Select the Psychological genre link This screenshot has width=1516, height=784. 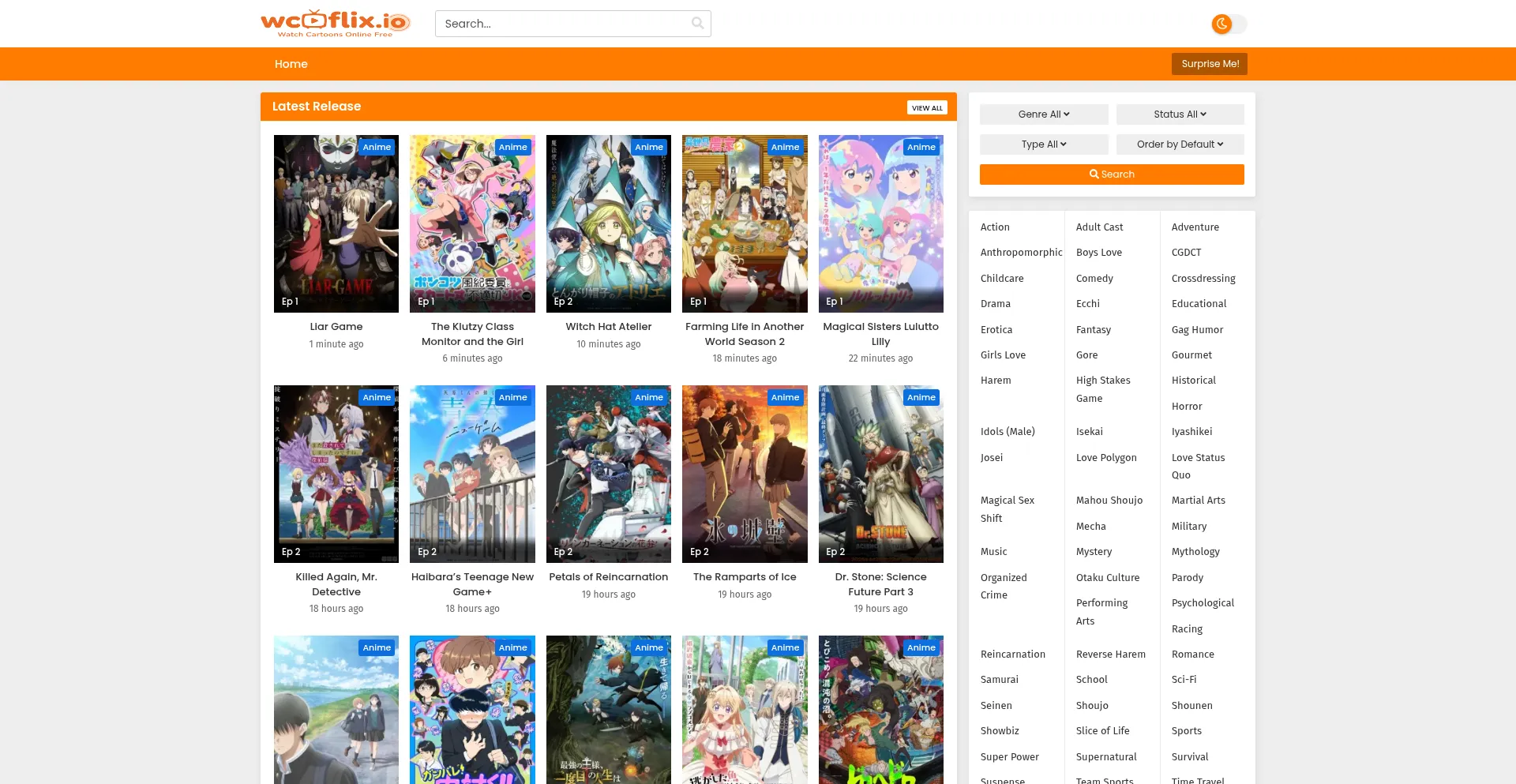1203,603
